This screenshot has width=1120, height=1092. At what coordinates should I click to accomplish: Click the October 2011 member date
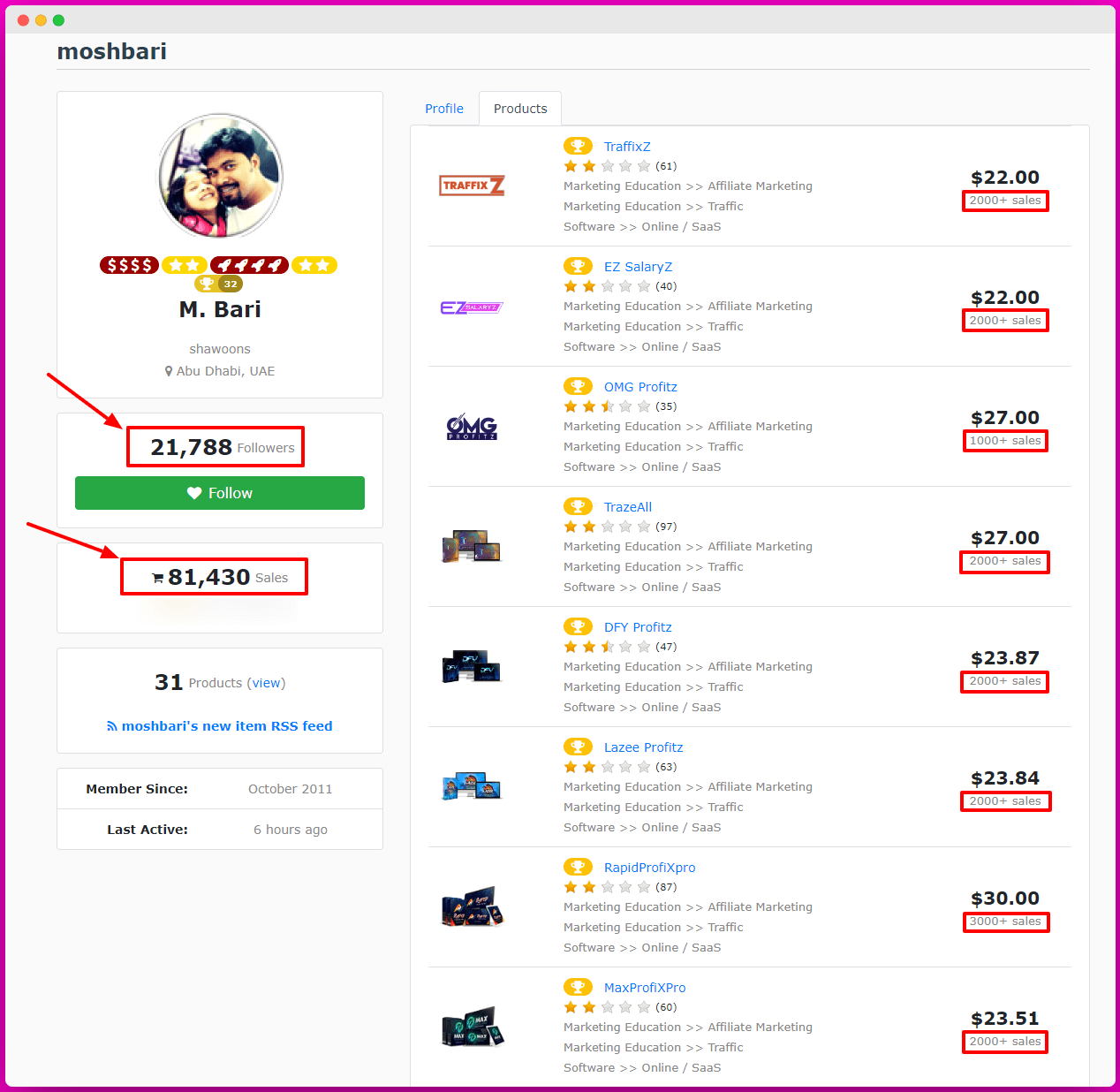[291, 789]
